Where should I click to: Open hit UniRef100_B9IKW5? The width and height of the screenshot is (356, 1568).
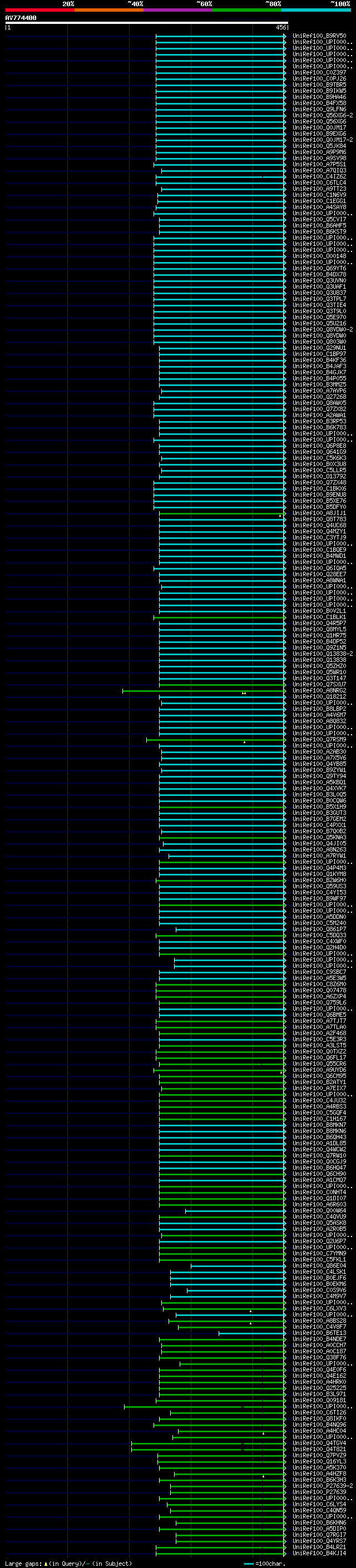pos(319,91)
